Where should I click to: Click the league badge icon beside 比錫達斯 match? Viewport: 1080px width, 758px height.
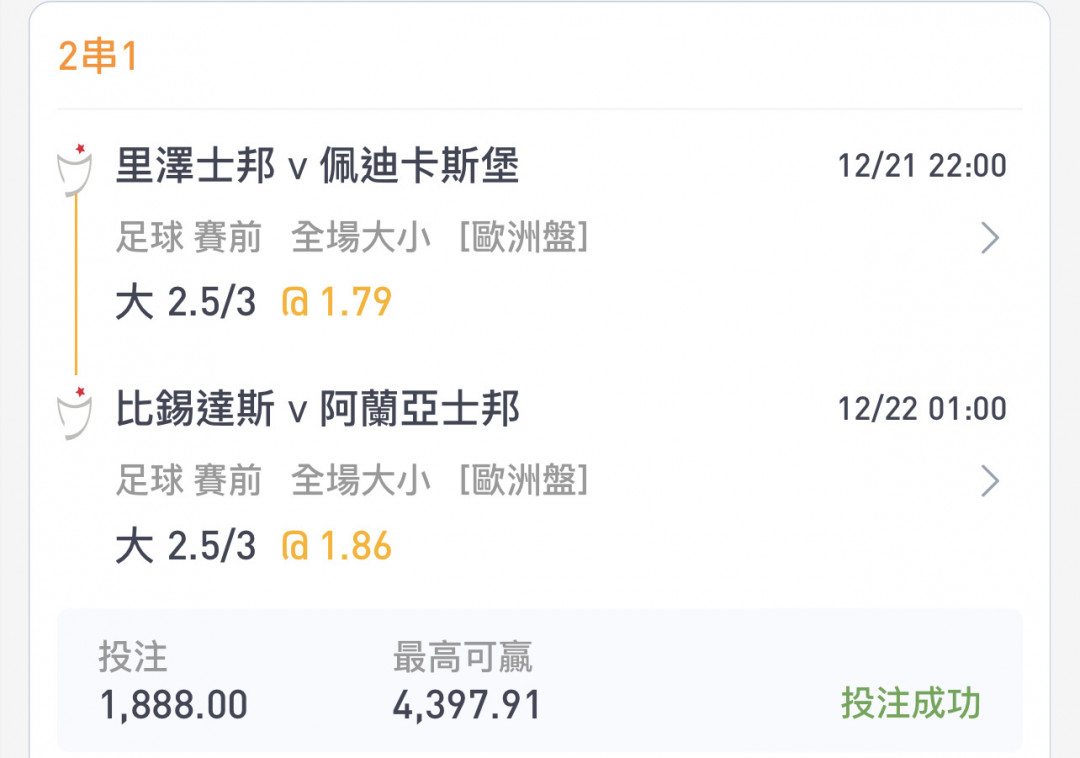[74, 413]
